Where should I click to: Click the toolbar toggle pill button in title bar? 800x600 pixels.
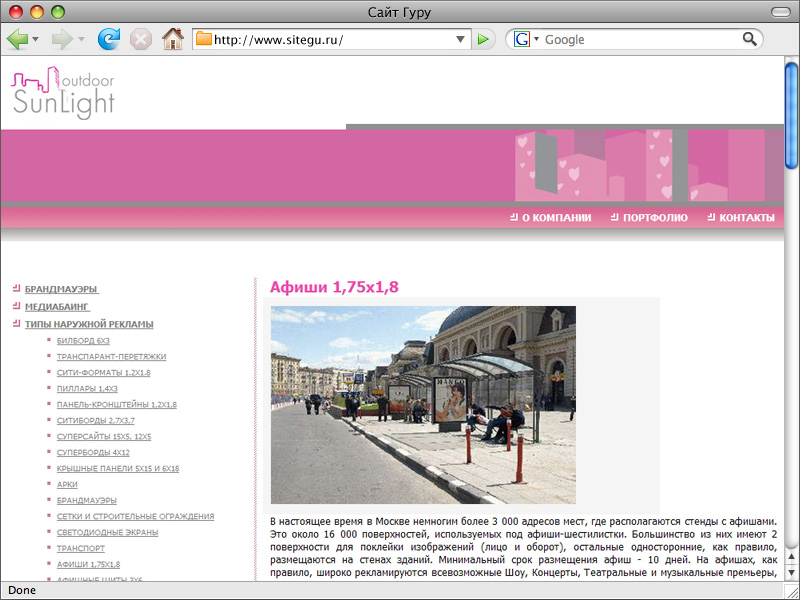[x=781, y=12]
